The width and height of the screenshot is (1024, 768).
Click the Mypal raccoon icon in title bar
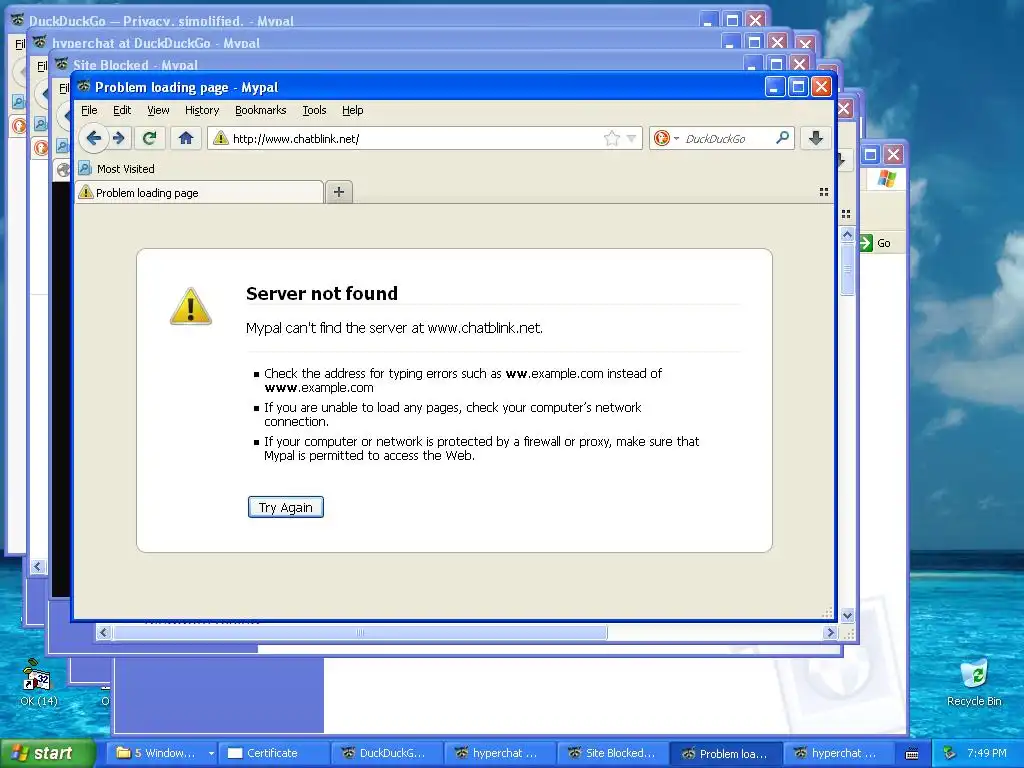click(84, 87)
